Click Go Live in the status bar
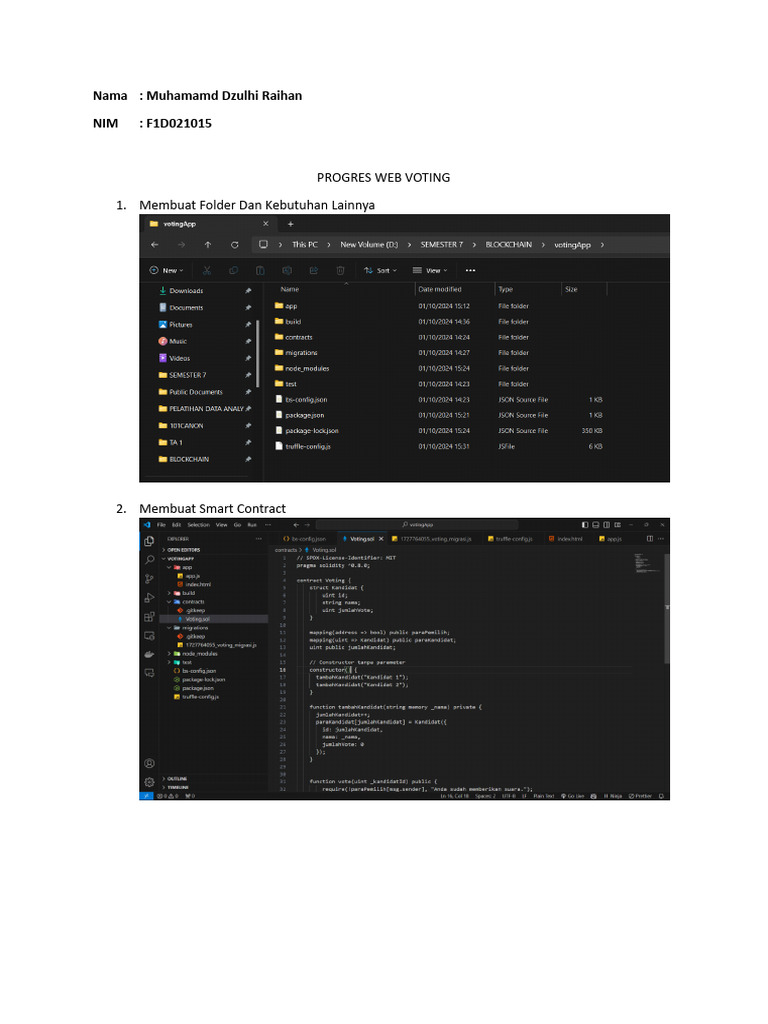 (x=576, y=796)
